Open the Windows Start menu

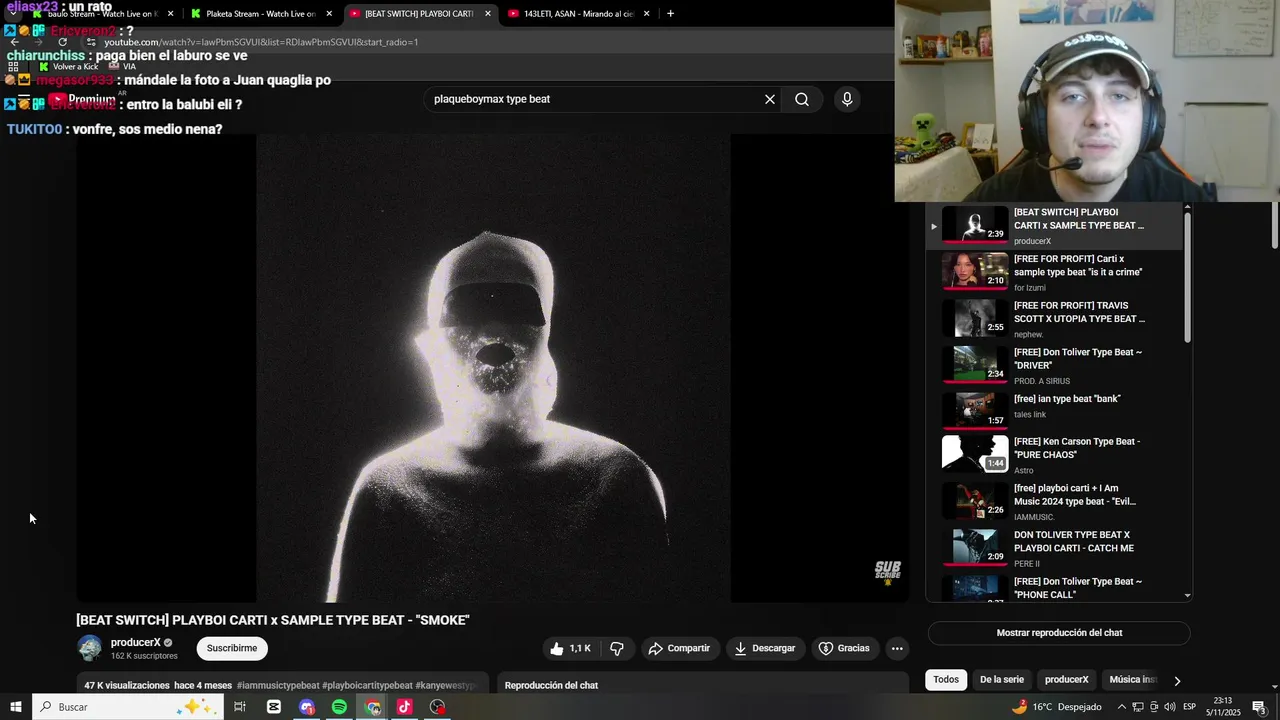pos(16,707)
